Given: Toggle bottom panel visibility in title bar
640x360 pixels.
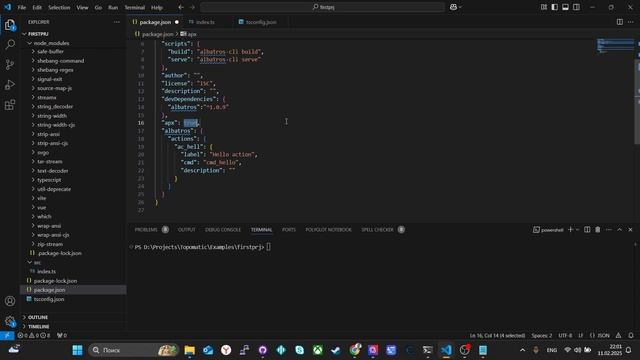Looking at the screenshot, I should (x=565, y=7).
